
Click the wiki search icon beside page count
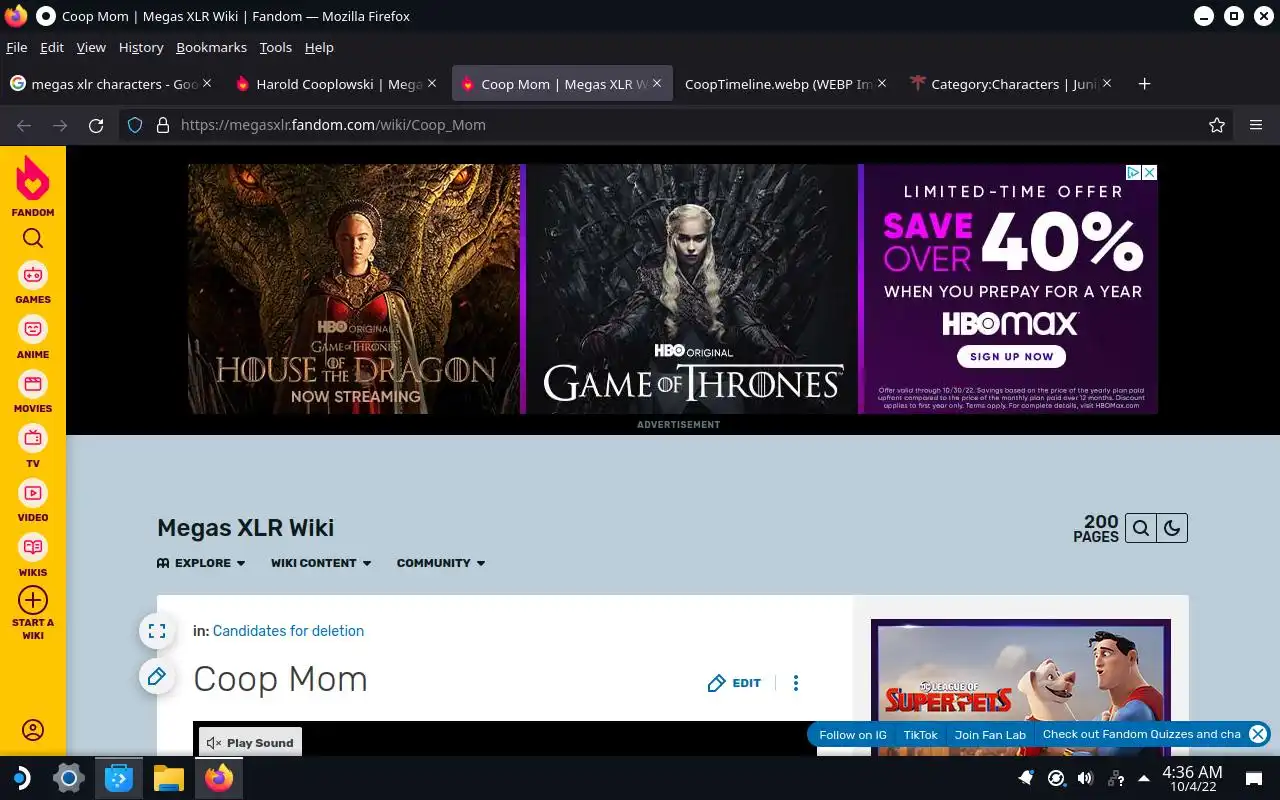click(1141, 528)
